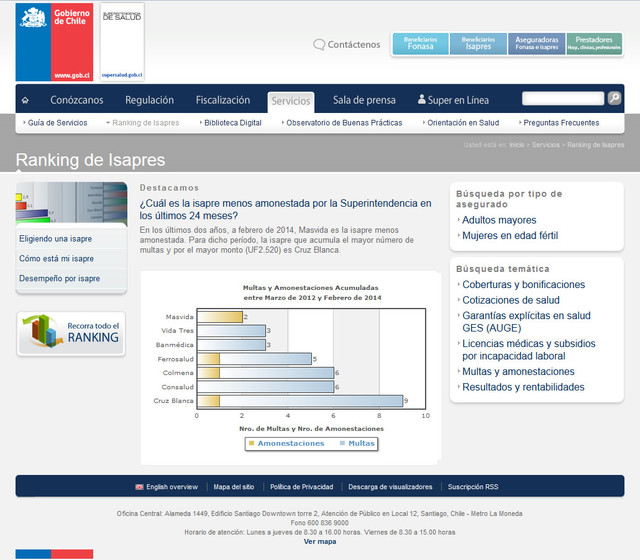This screenshot has width=640, height=560.
Task: Open Descarga de visualizadores footer link
Action: pos(390,487)
